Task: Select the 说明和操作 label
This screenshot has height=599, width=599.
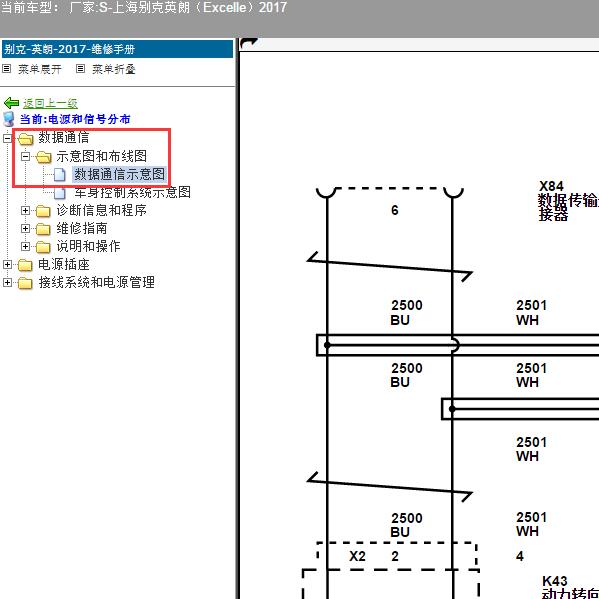Action: coord(88,246)
